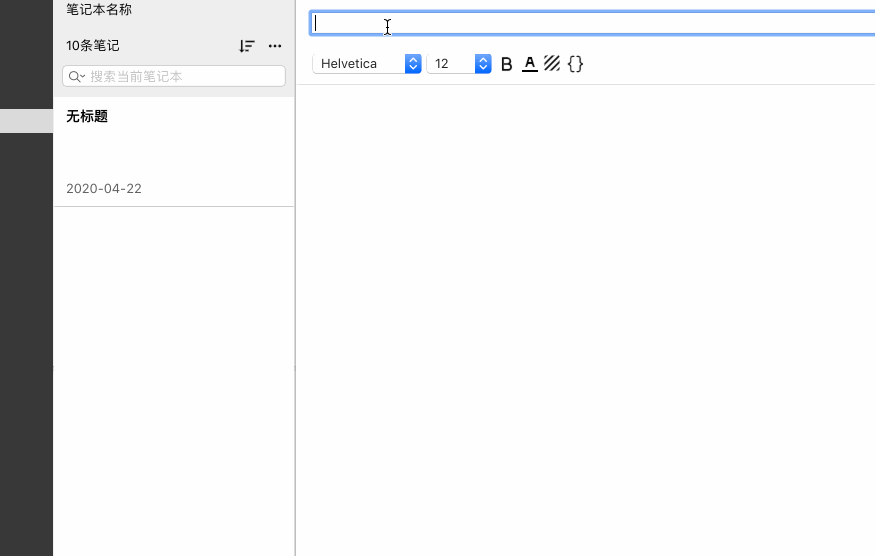Apply highlight with the striped icon

click(552, 64)
